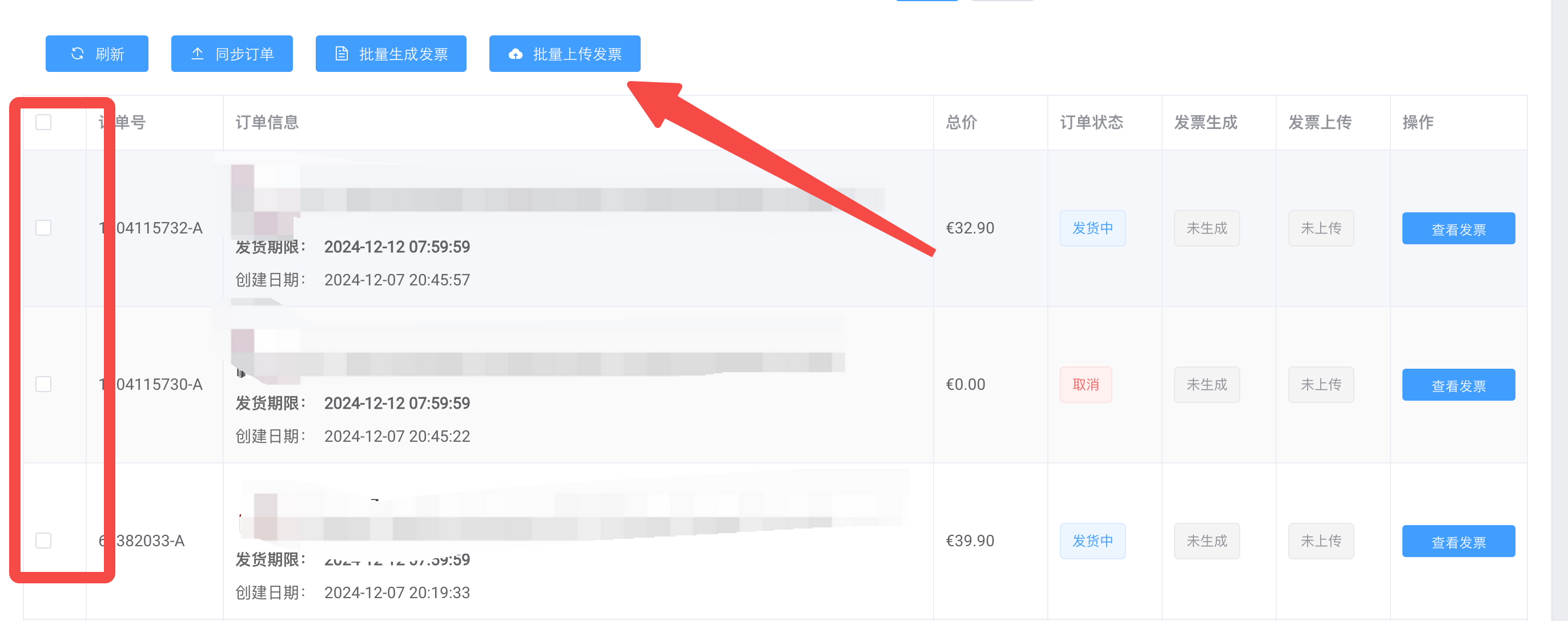Click the upload arrow icon for 同步订单

click(197, 54)
